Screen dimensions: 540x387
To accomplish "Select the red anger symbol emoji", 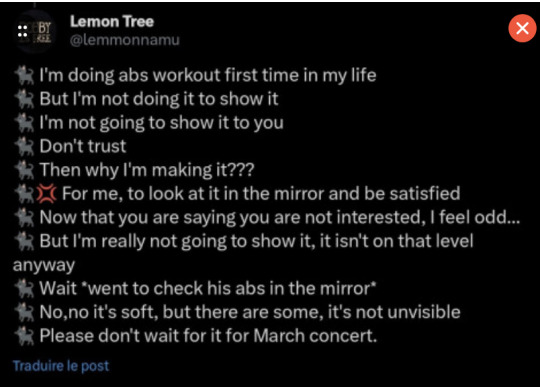I will [46, 194].
